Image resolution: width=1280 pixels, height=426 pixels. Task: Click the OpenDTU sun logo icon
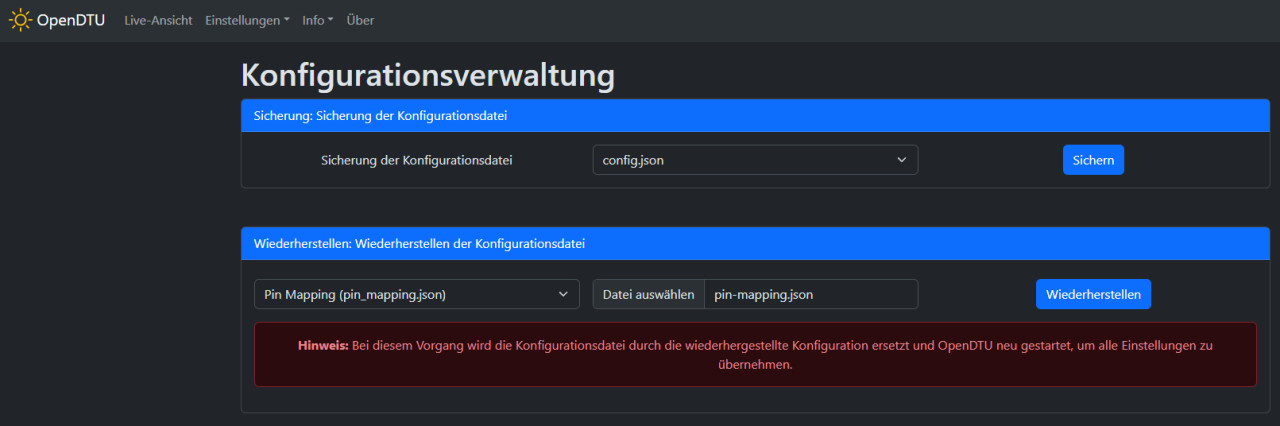(x=20, y=20)
